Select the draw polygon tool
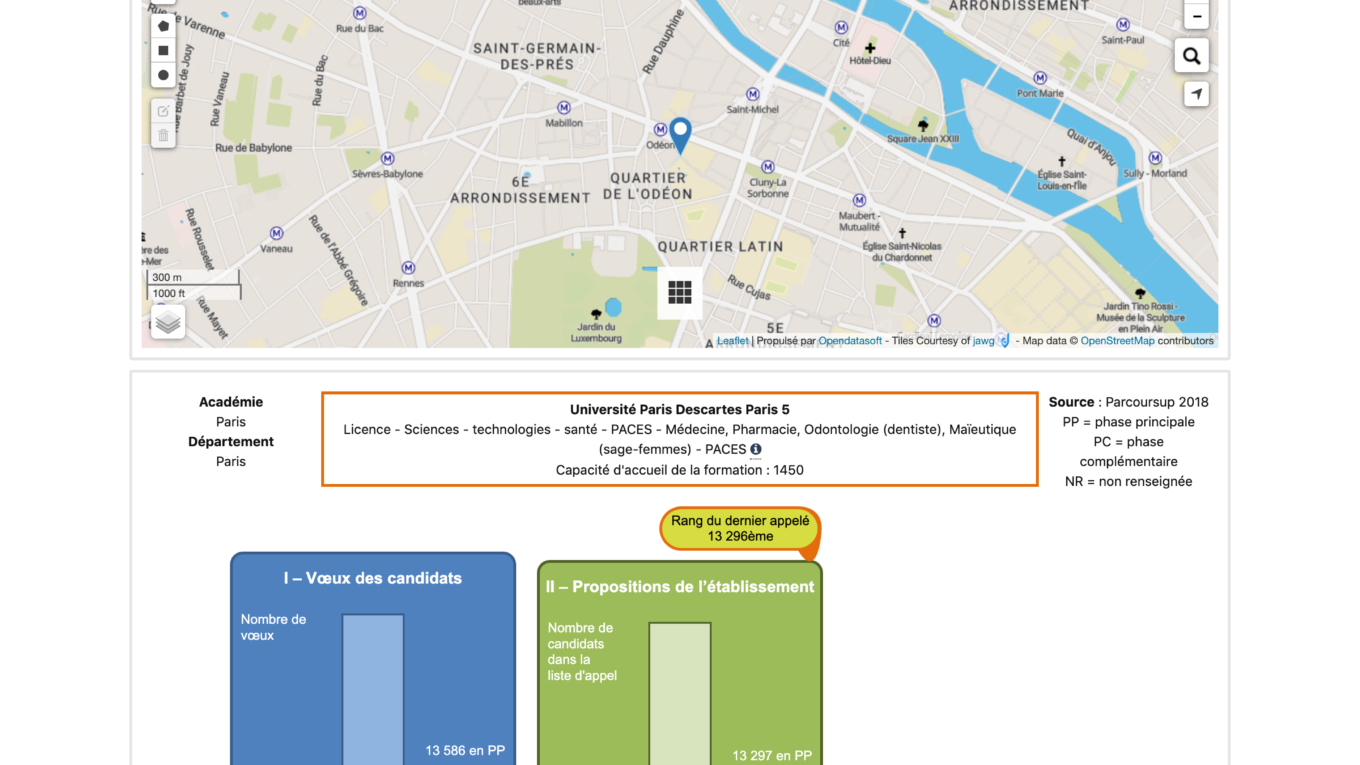The height and width of the screenshot is (765, 1360). (163, 26)
